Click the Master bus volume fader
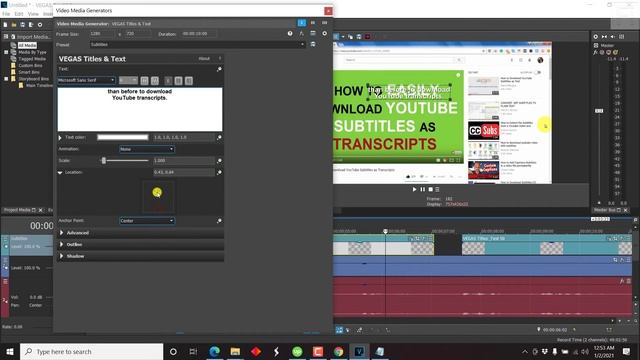This screenshot has width=640, height=360. (x=599, y=111)
